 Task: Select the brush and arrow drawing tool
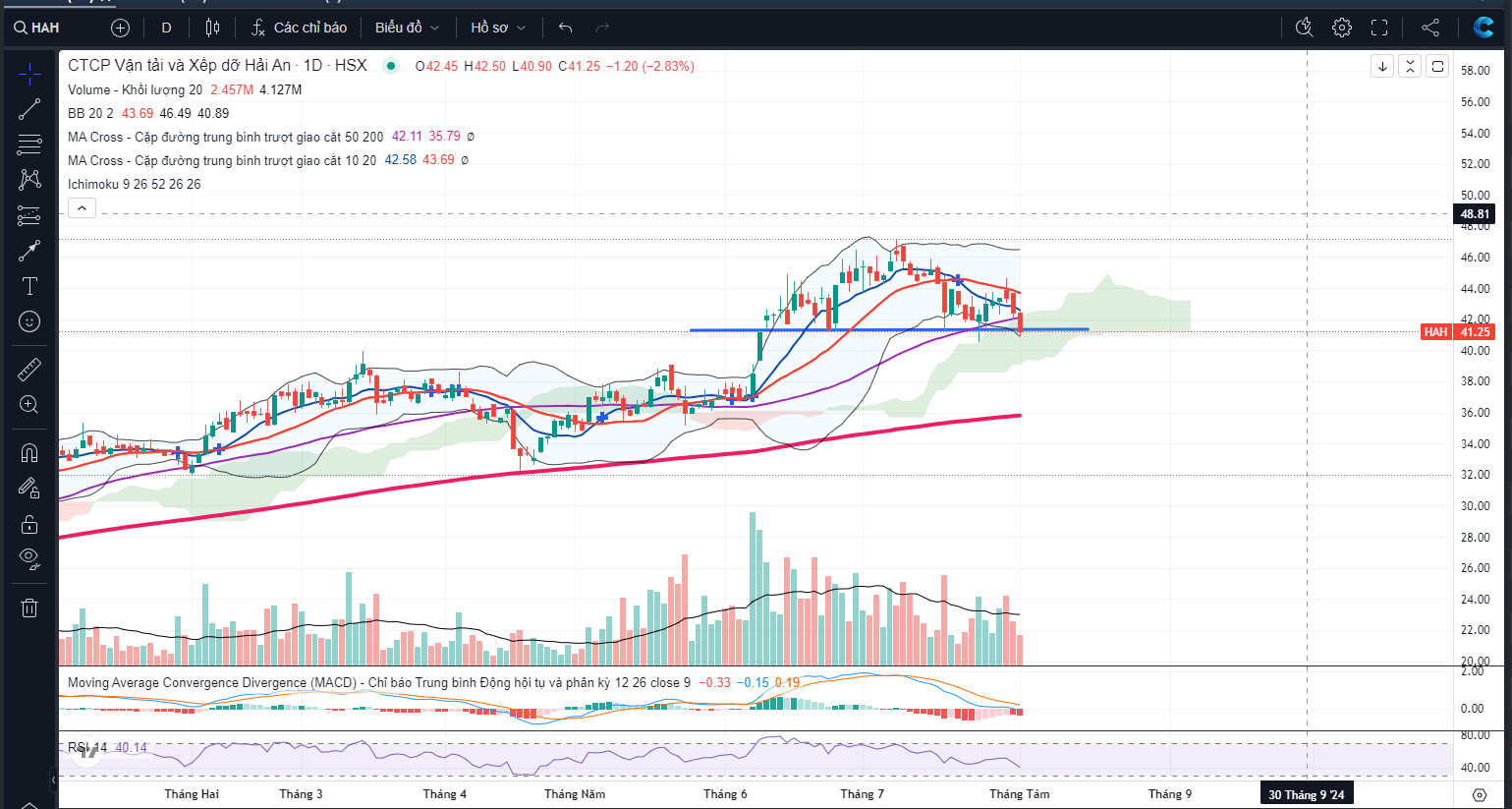pos(29,251)
